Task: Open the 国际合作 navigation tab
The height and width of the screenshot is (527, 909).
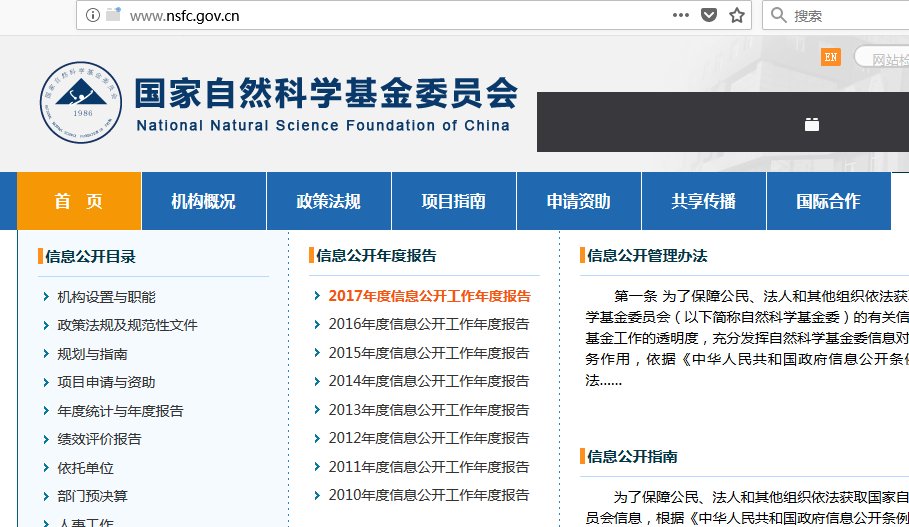Action: coord(828,201)
